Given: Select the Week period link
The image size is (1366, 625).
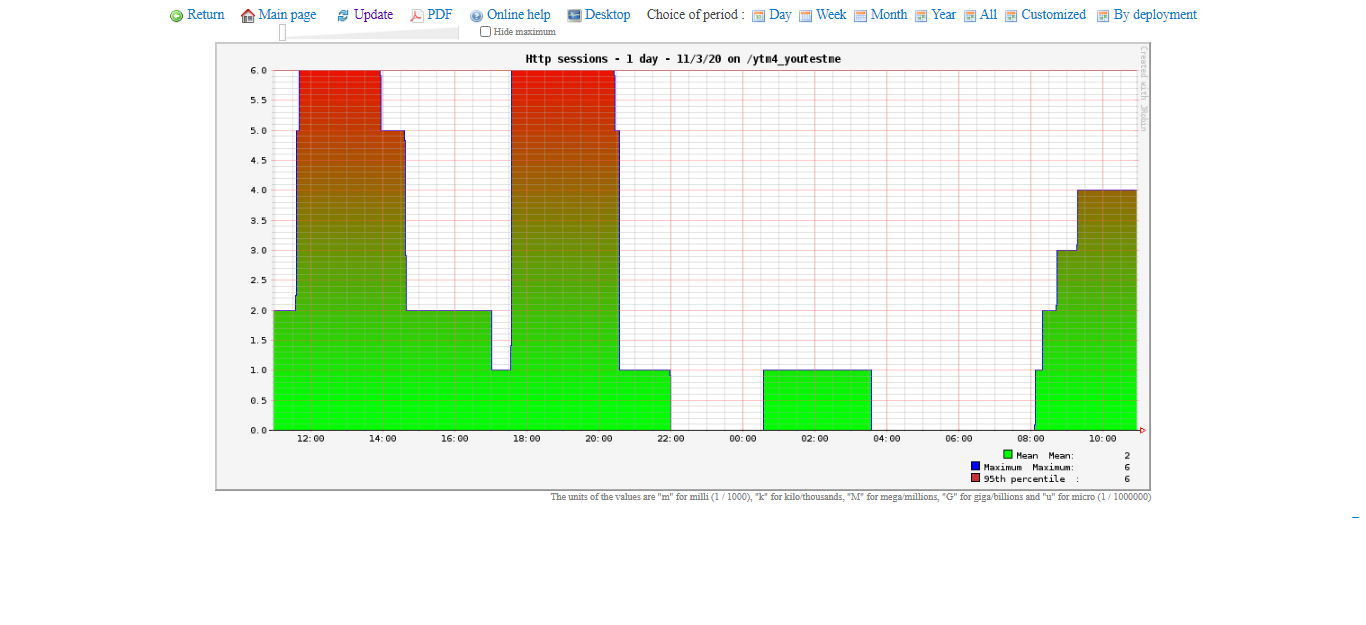Looking at the screenshot, I should tap(830, 15).
